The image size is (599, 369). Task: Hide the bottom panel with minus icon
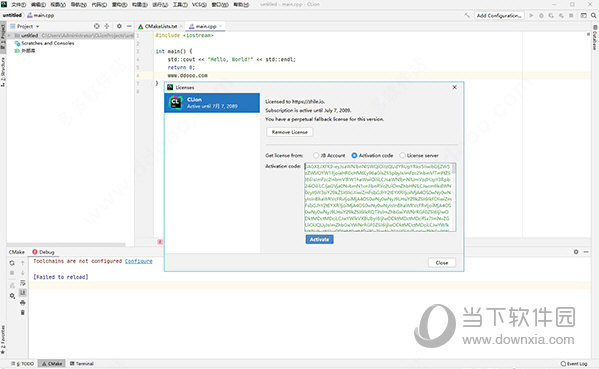tap(586, 252)
